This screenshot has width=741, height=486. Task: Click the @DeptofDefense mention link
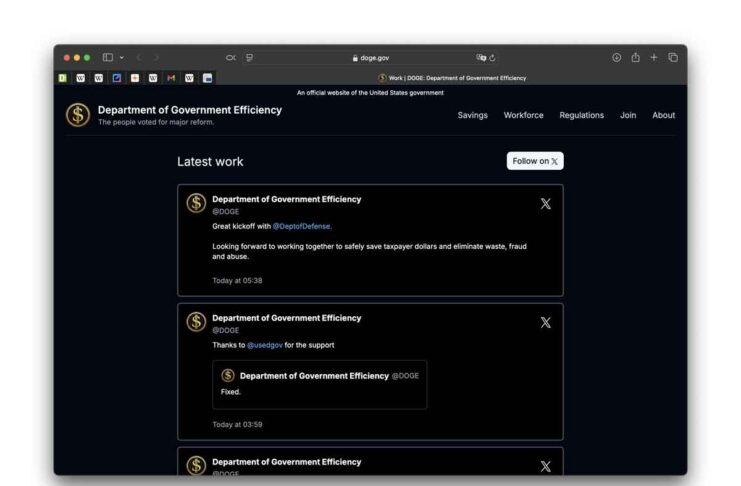pos(302,226)
